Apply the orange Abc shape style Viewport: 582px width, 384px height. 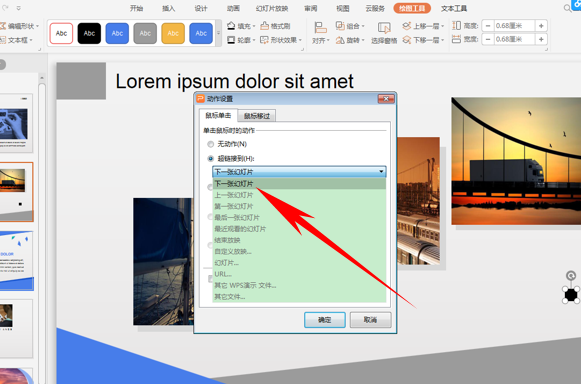[173, 33]
